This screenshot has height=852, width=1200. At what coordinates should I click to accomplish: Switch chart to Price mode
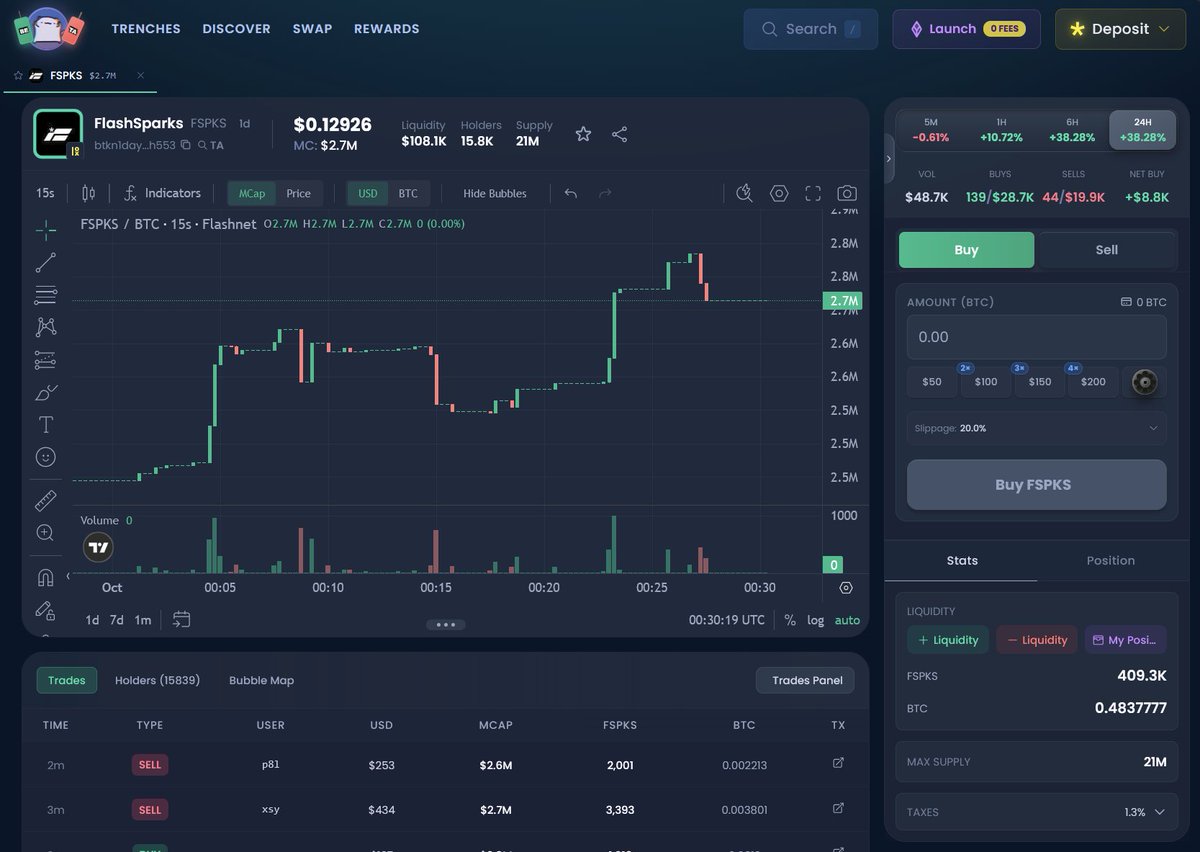299,193
